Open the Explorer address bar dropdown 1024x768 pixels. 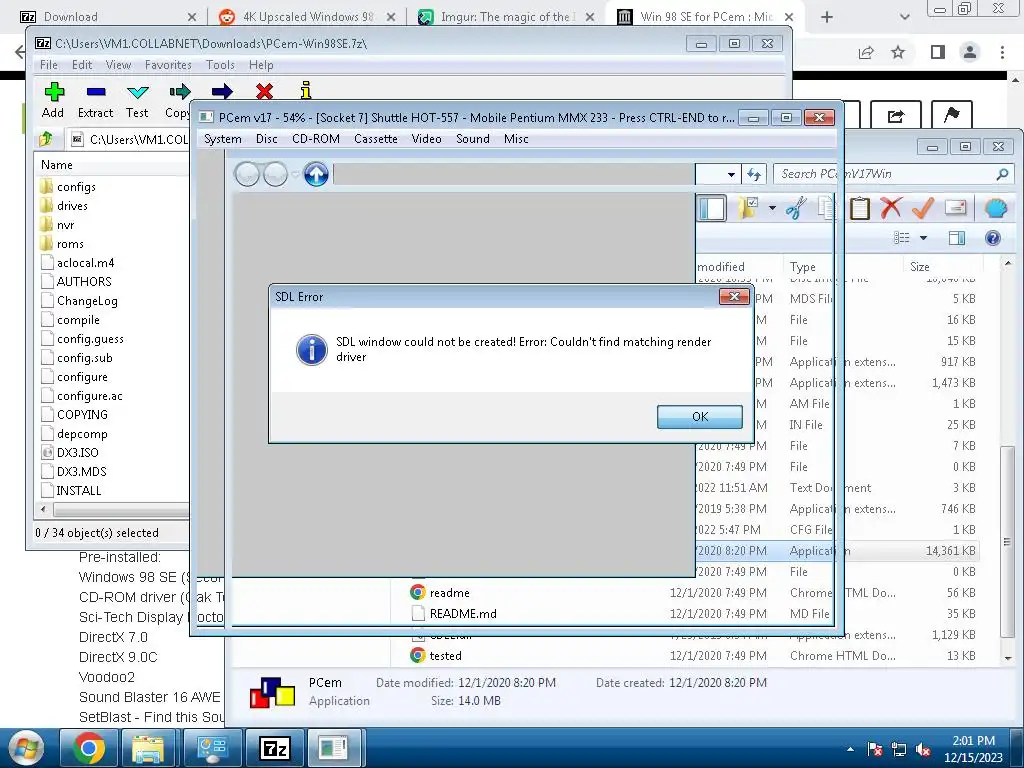coord(731,174)
